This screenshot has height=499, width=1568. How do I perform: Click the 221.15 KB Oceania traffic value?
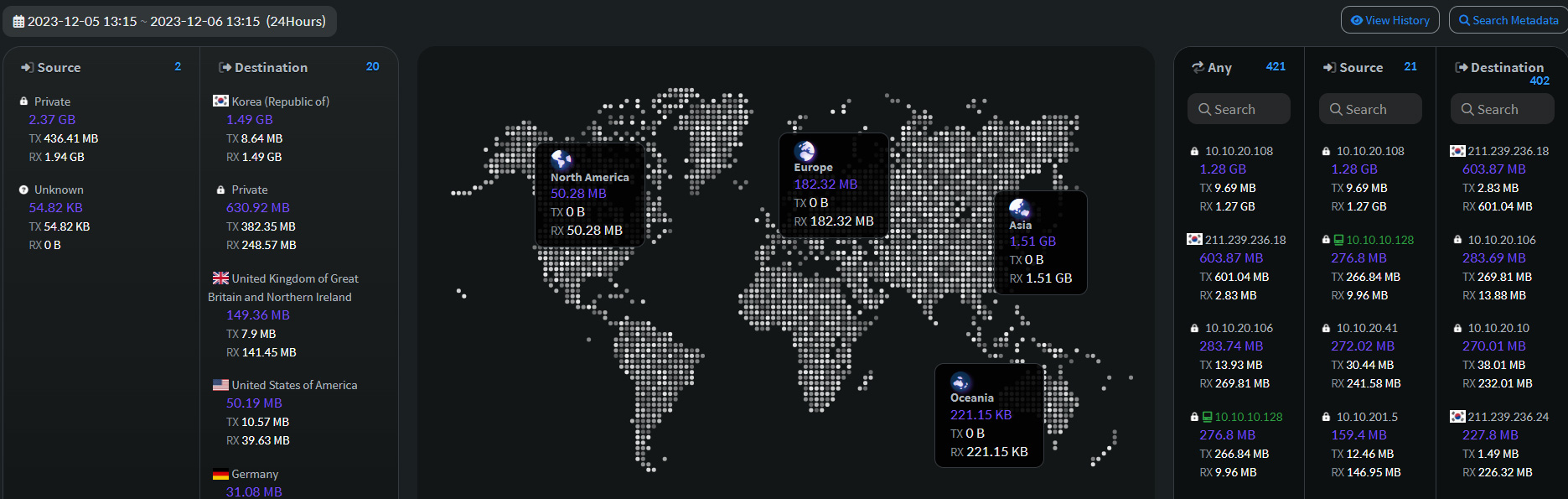[x=981, y=415]
